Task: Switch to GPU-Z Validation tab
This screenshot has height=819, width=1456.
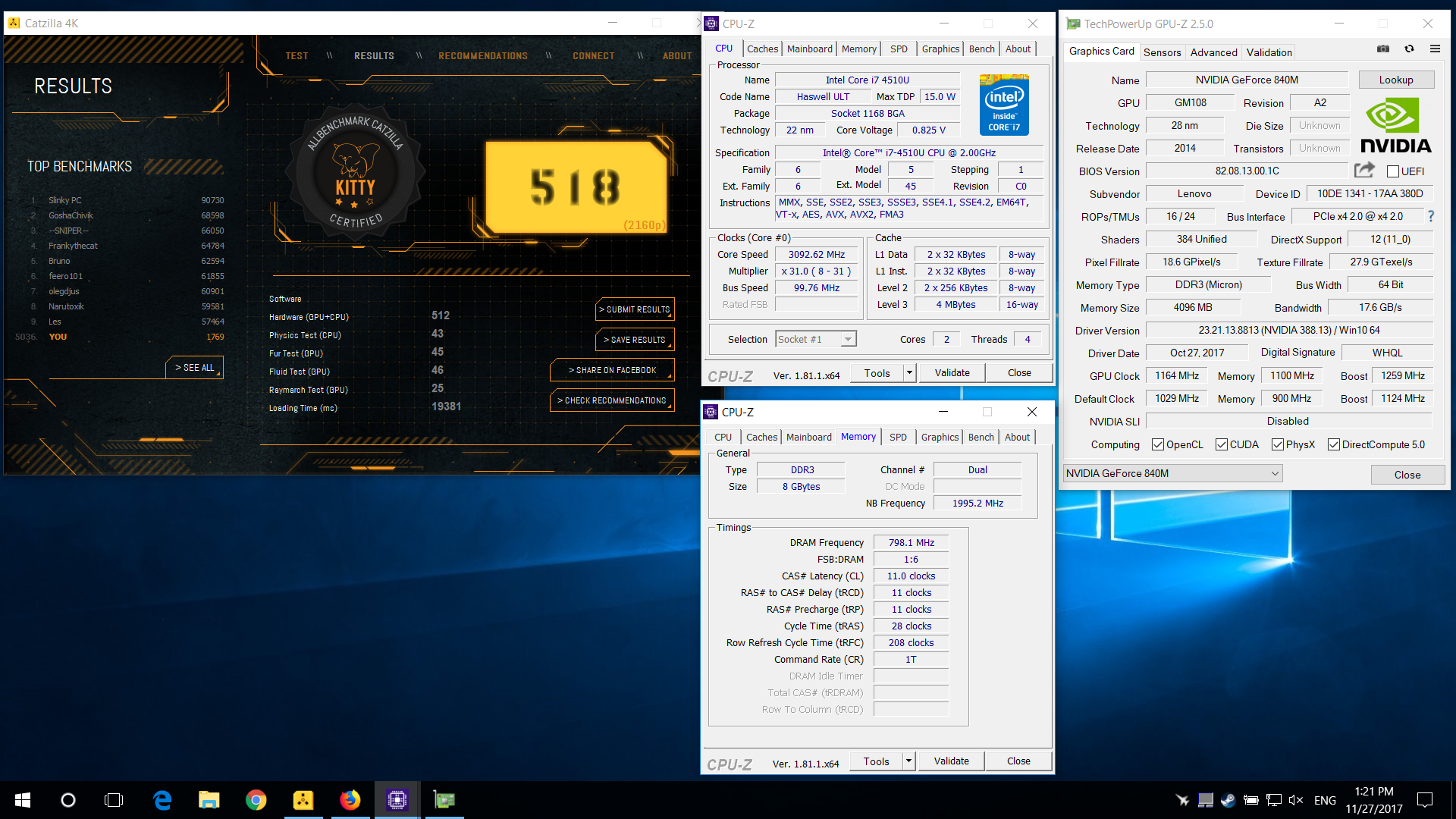Action: tap(1269, 52)
